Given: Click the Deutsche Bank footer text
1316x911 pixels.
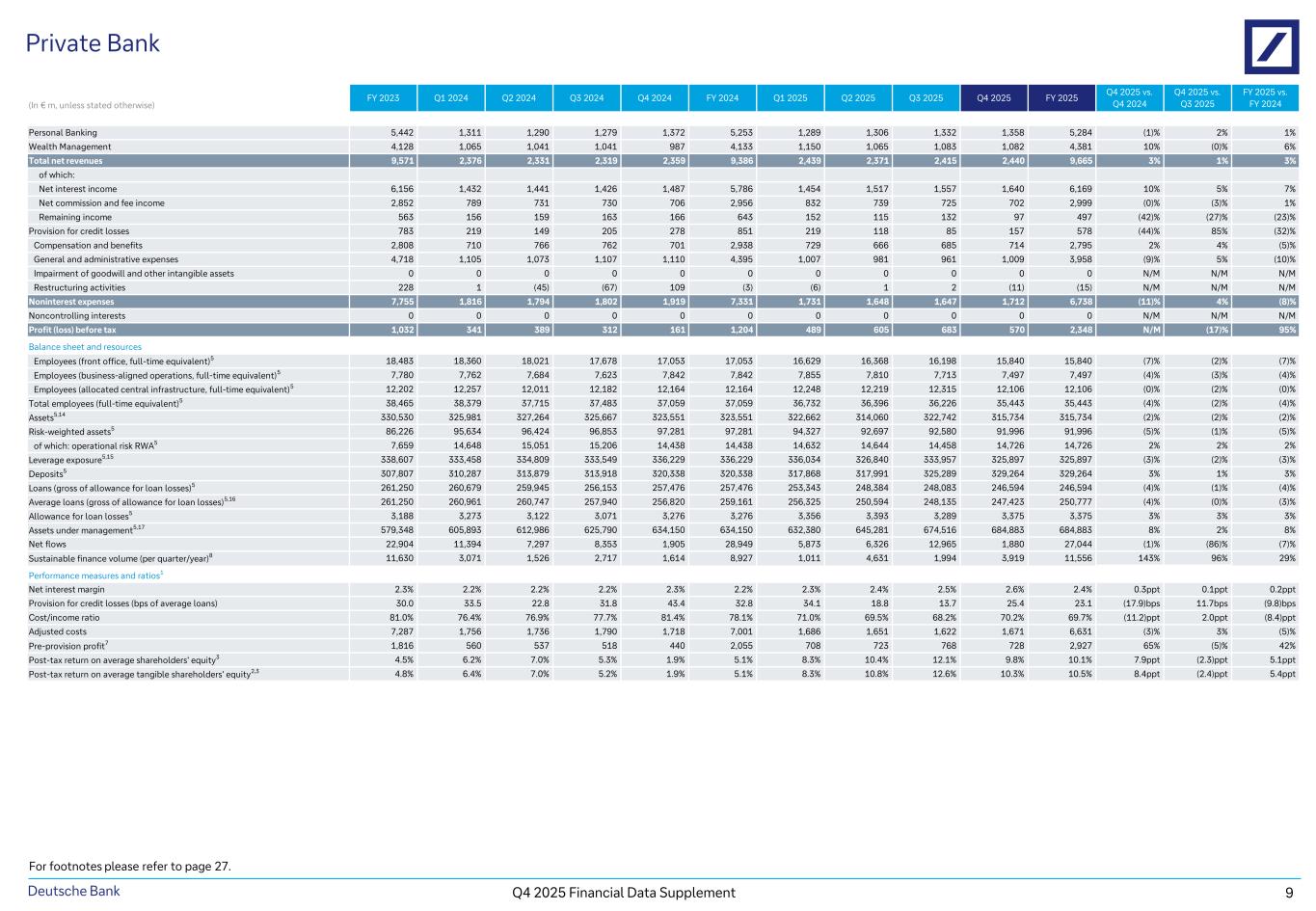Looking at the screenshot, I should (74, 892).
